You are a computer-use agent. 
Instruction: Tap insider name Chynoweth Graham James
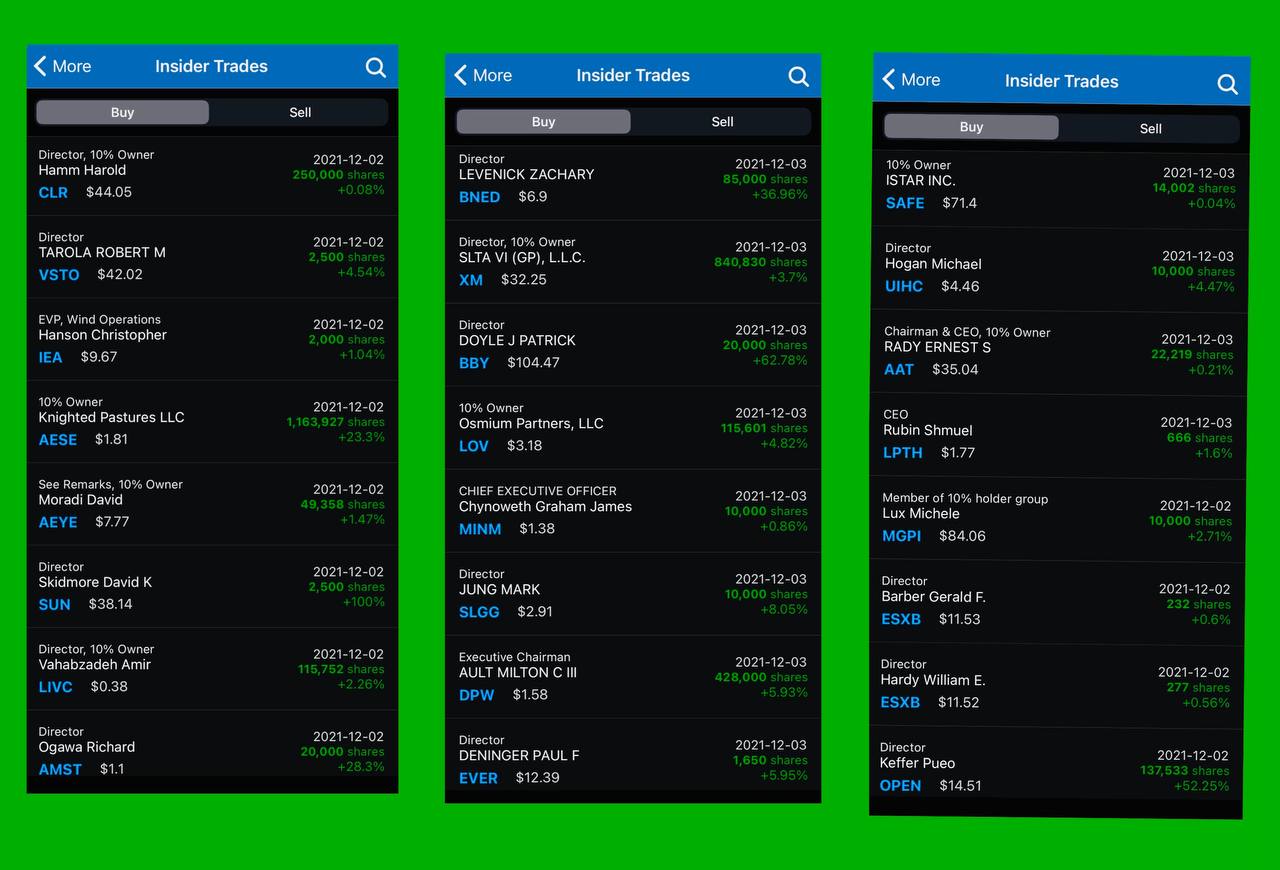click(x=545, y=506)
